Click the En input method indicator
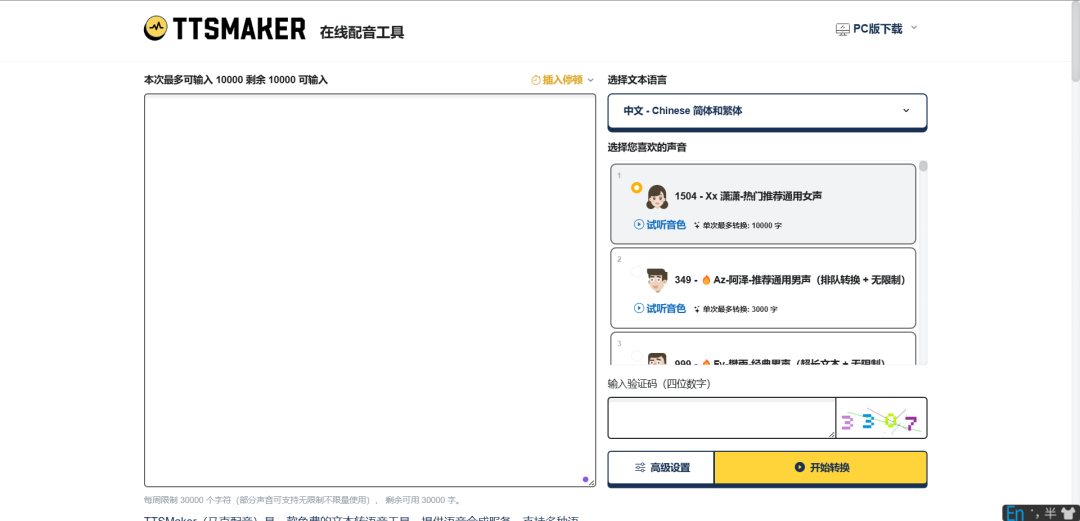Viewport: 1080px width, 521px height. coord(1015,513)
